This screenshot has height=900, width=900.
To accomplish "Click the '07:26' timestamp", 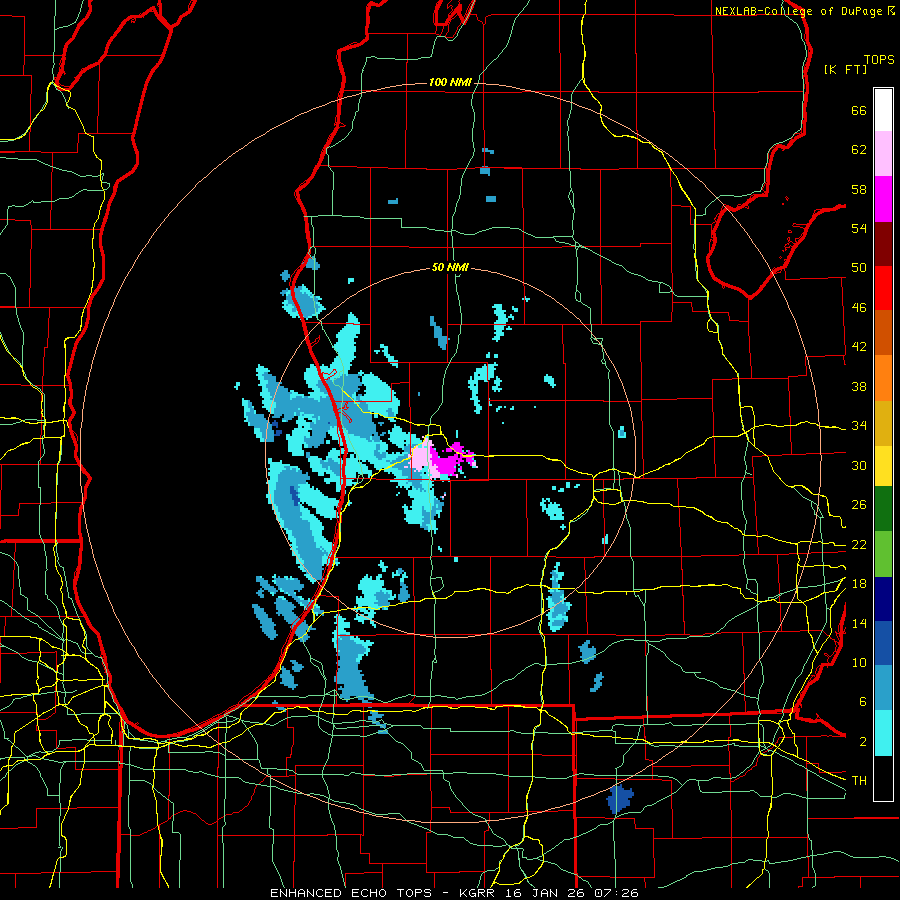I will pos(618,893).
